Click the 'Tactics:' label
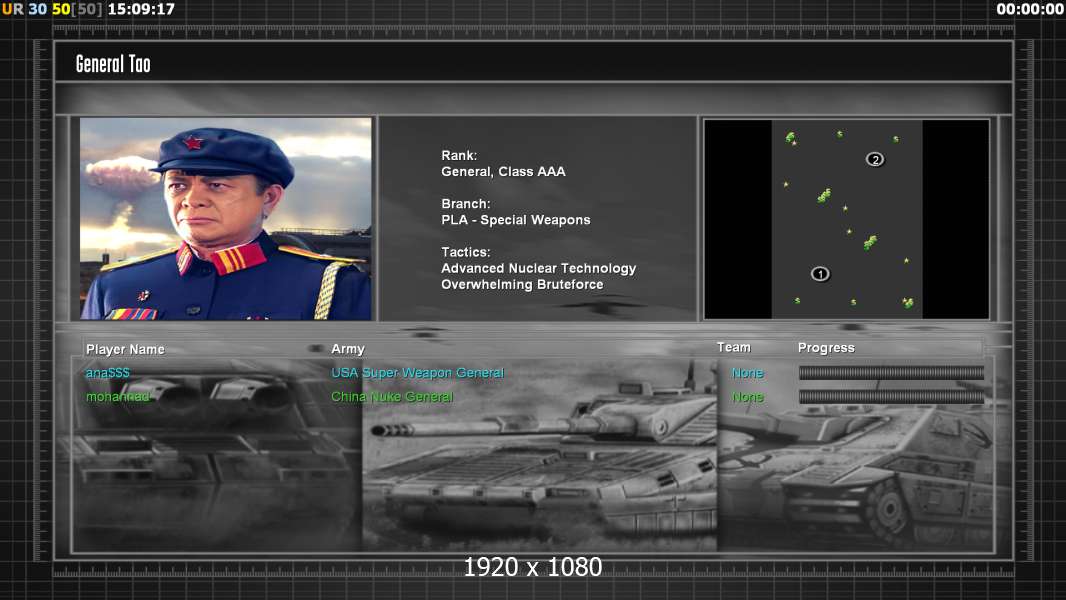1066x600 pixels. pos(466,252)
